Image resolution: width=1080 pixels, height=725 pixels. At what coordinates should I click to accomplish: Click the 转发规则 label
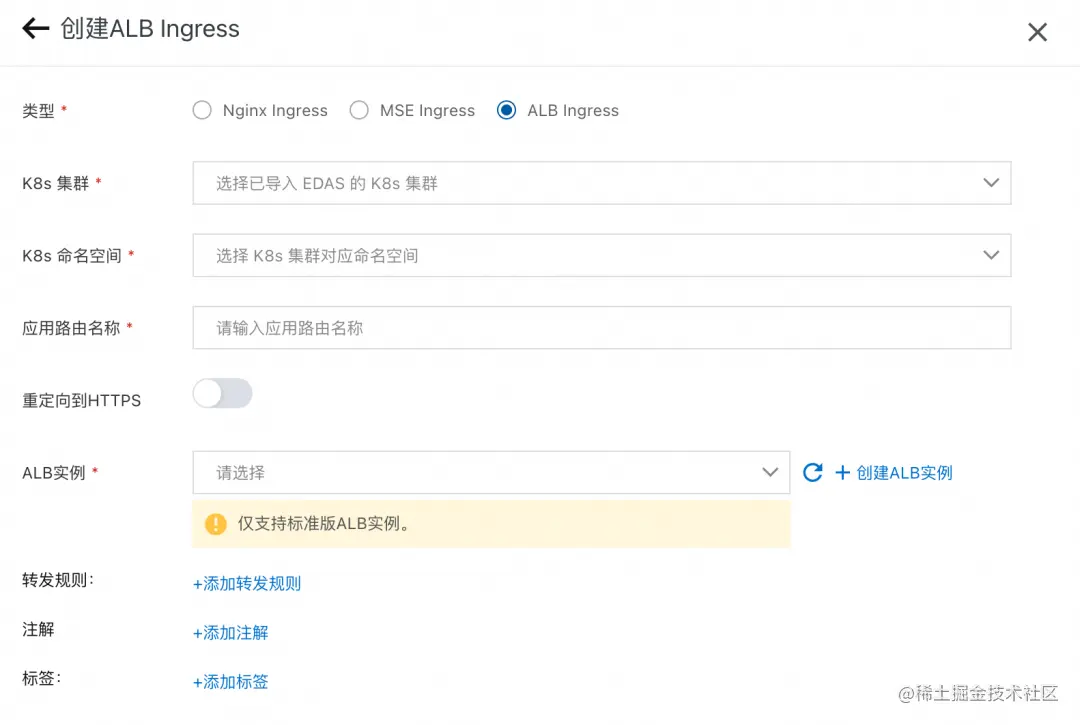[x=58, y=580]
